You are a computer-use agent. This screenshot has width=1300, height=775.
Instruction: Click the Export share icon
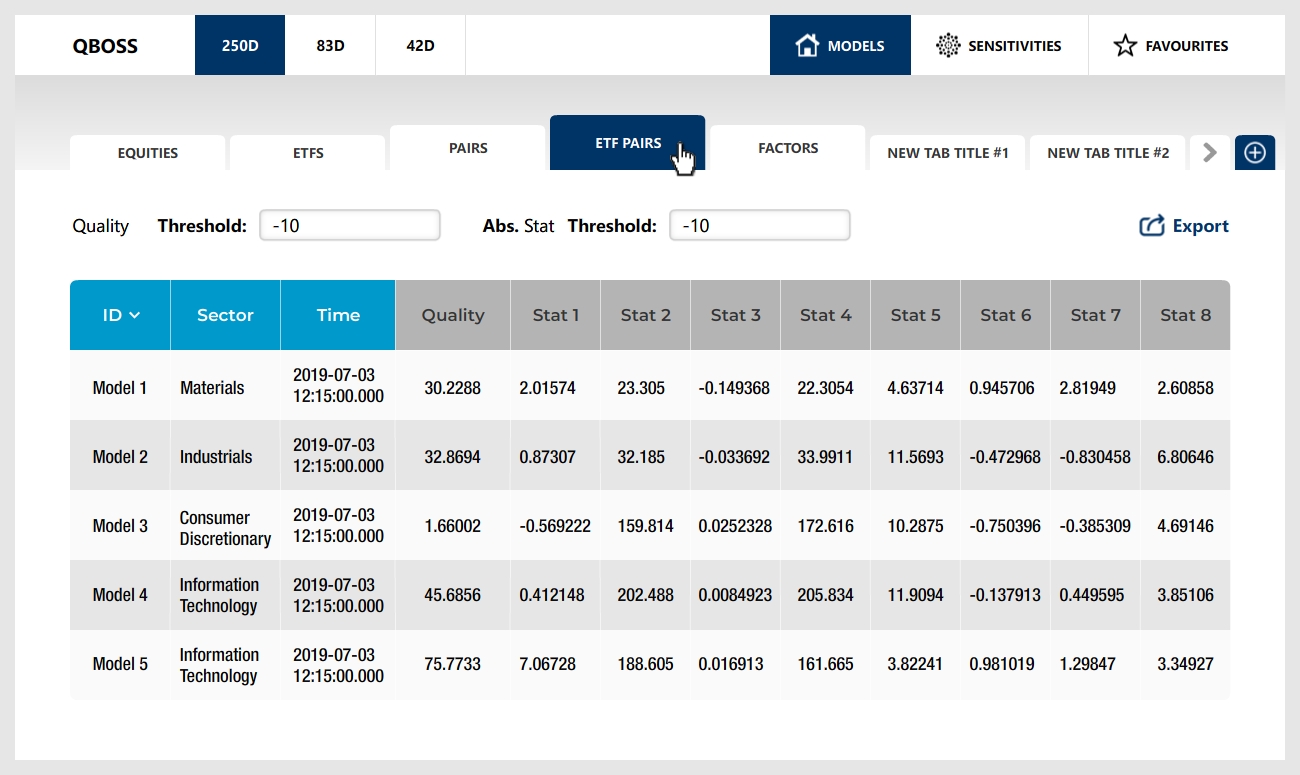(1152, 226)
